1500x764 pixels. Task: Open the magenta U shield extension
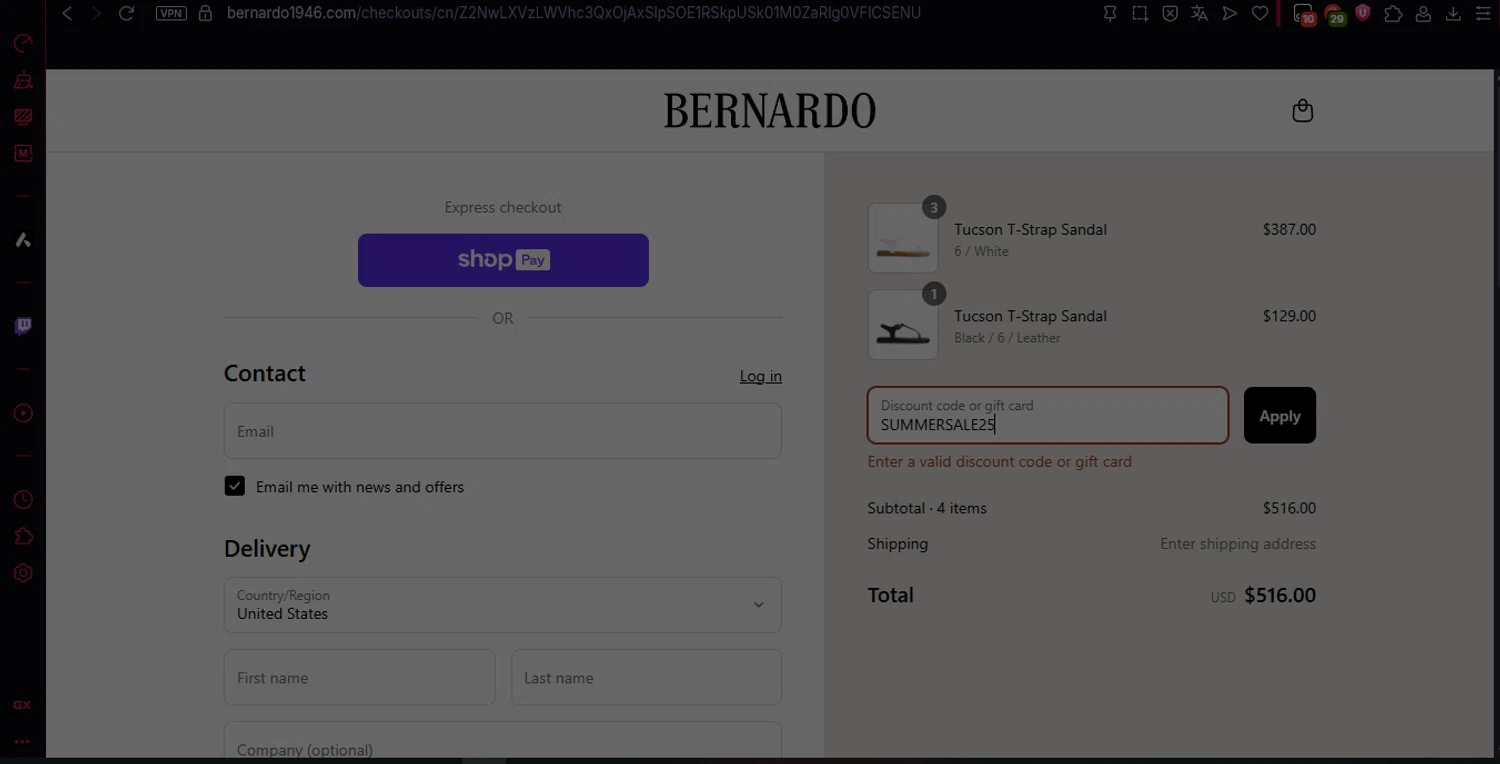pos(1363,13)
